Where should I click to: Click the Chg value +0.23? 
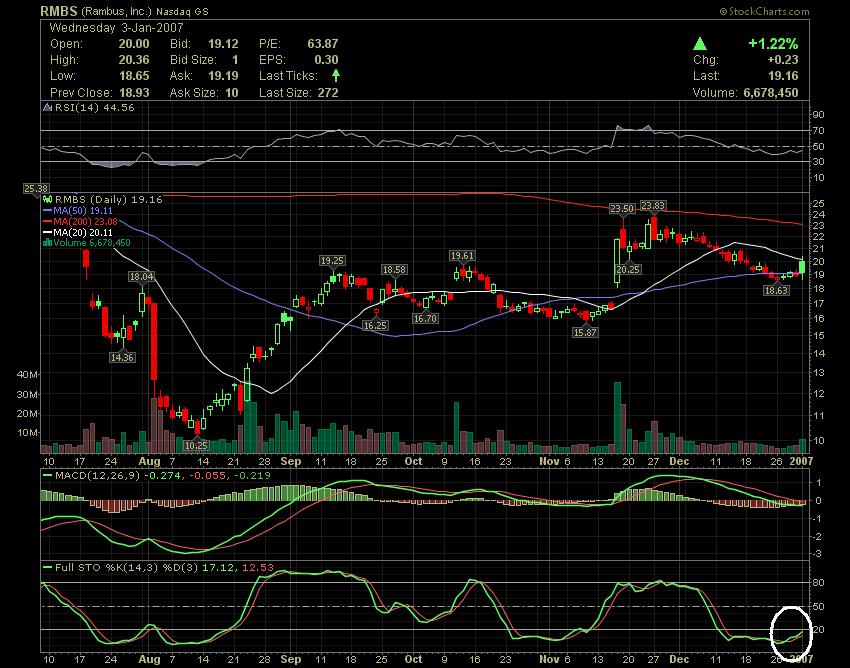(x=783, y=60)
